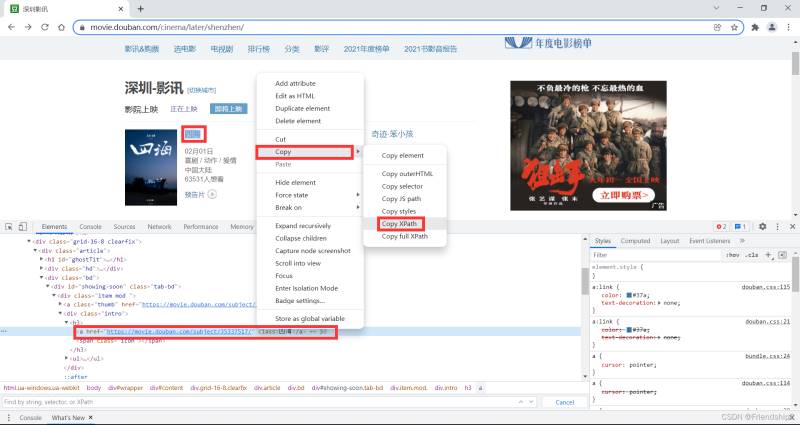Click browser forward arrow
800x425 pixels.
point(28,27)
